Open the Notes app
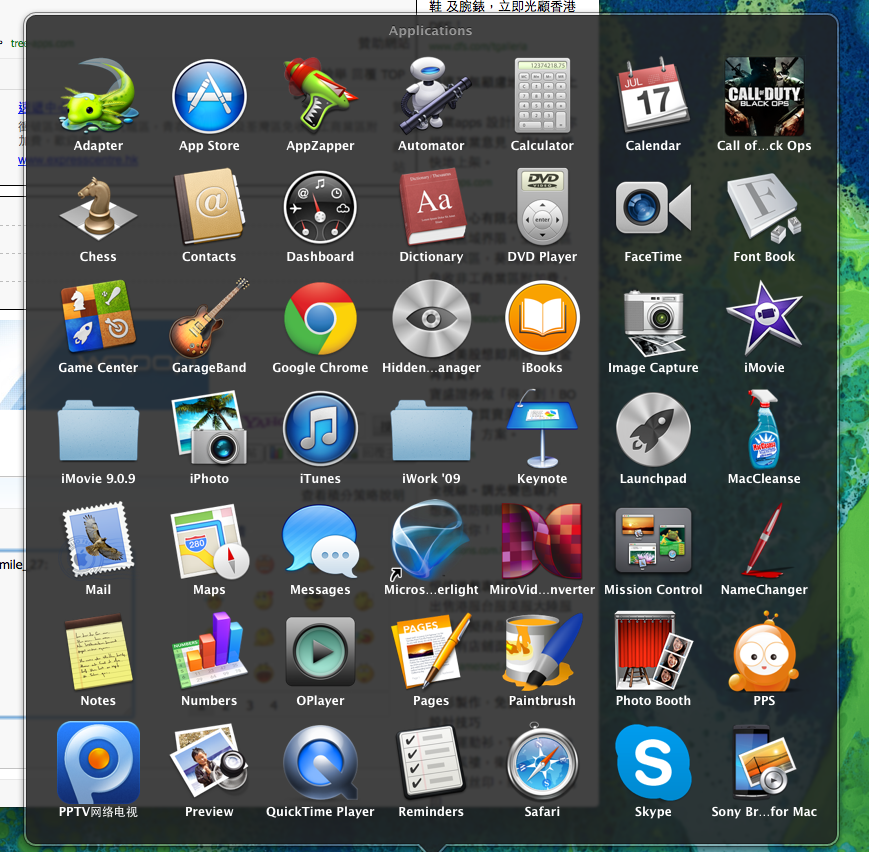Viewport: 869px width, 852px height. (98, 652)
